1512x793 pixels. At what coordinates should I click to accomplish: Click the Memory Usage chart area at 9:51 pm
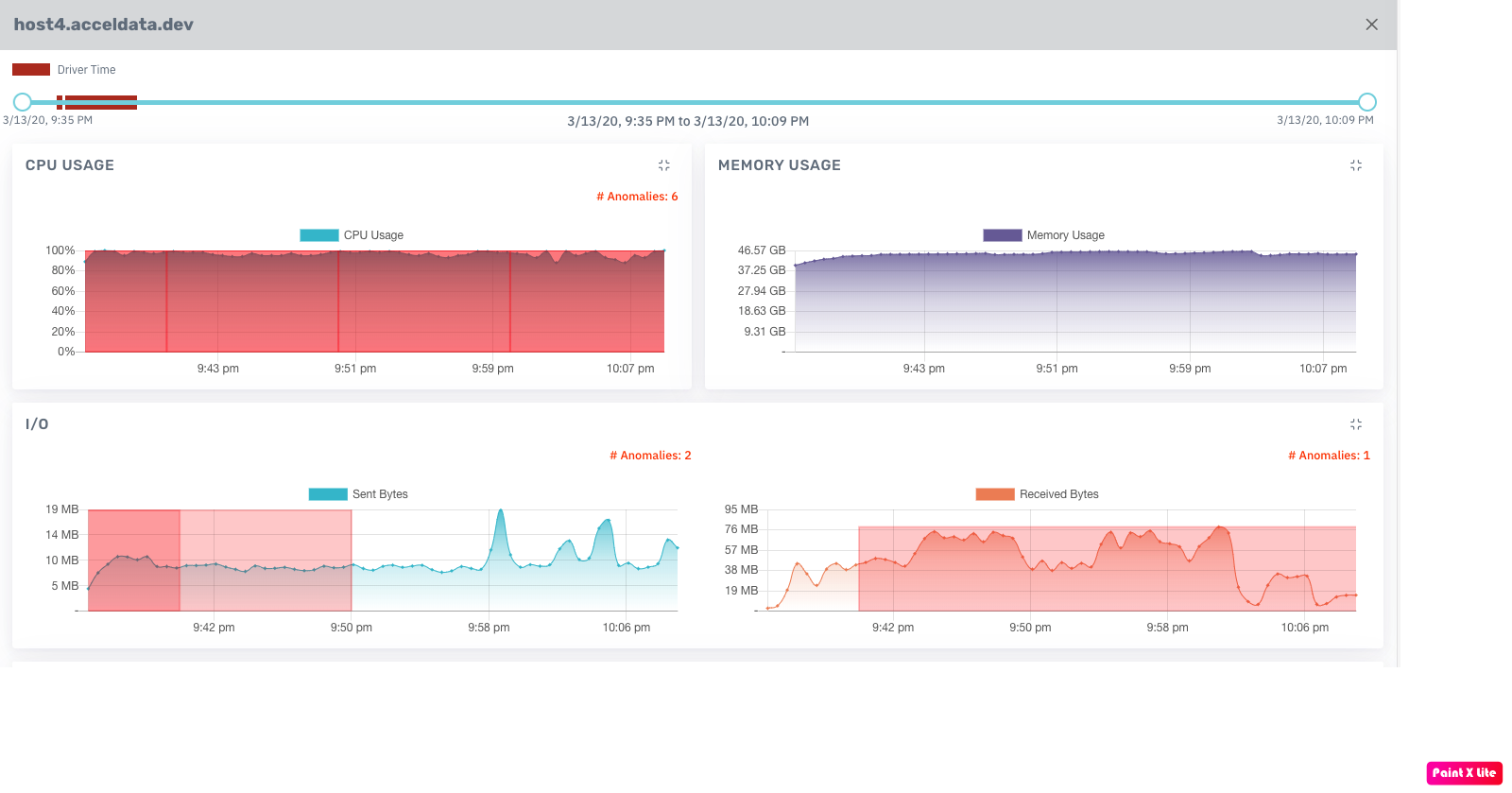(1057, 302)
